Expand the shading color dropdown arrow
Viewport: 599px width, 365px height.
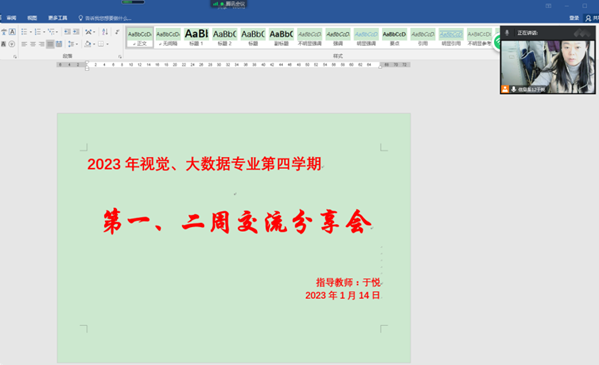pos(94,44)
